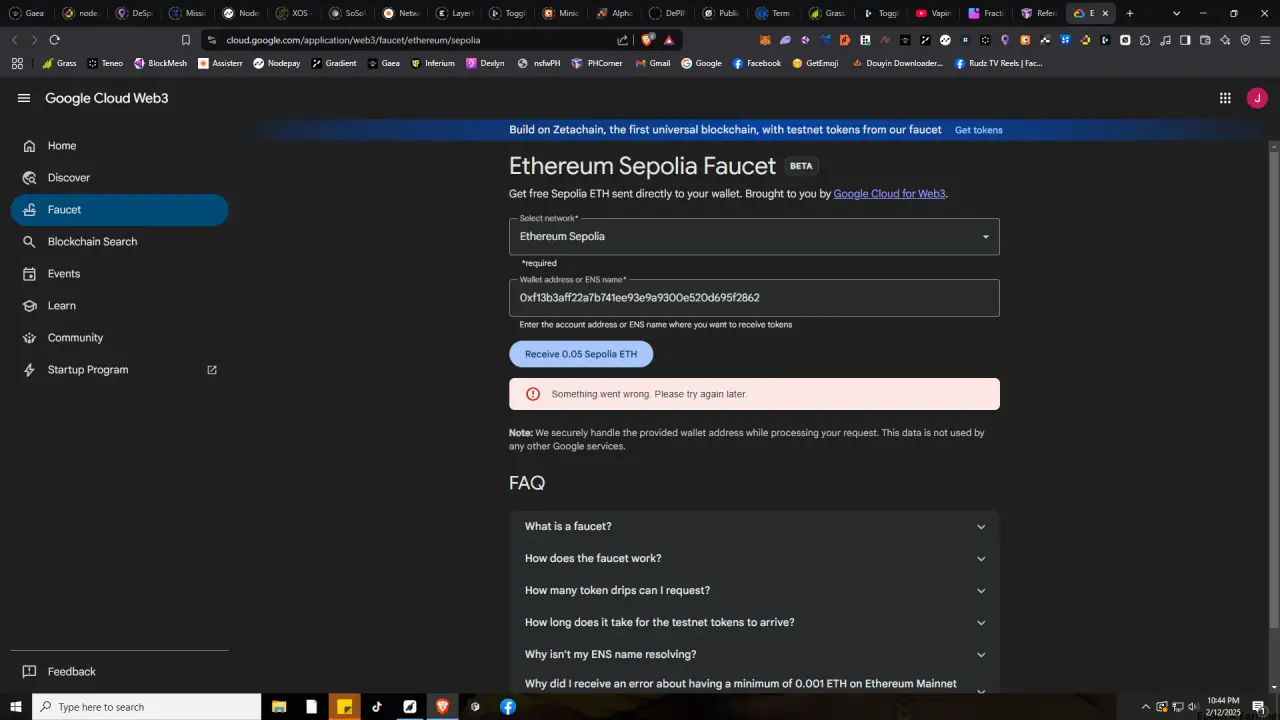Open the Nodepay bookmark
This screenshot has height=720, width=1280.
click(x=277, y=63)
